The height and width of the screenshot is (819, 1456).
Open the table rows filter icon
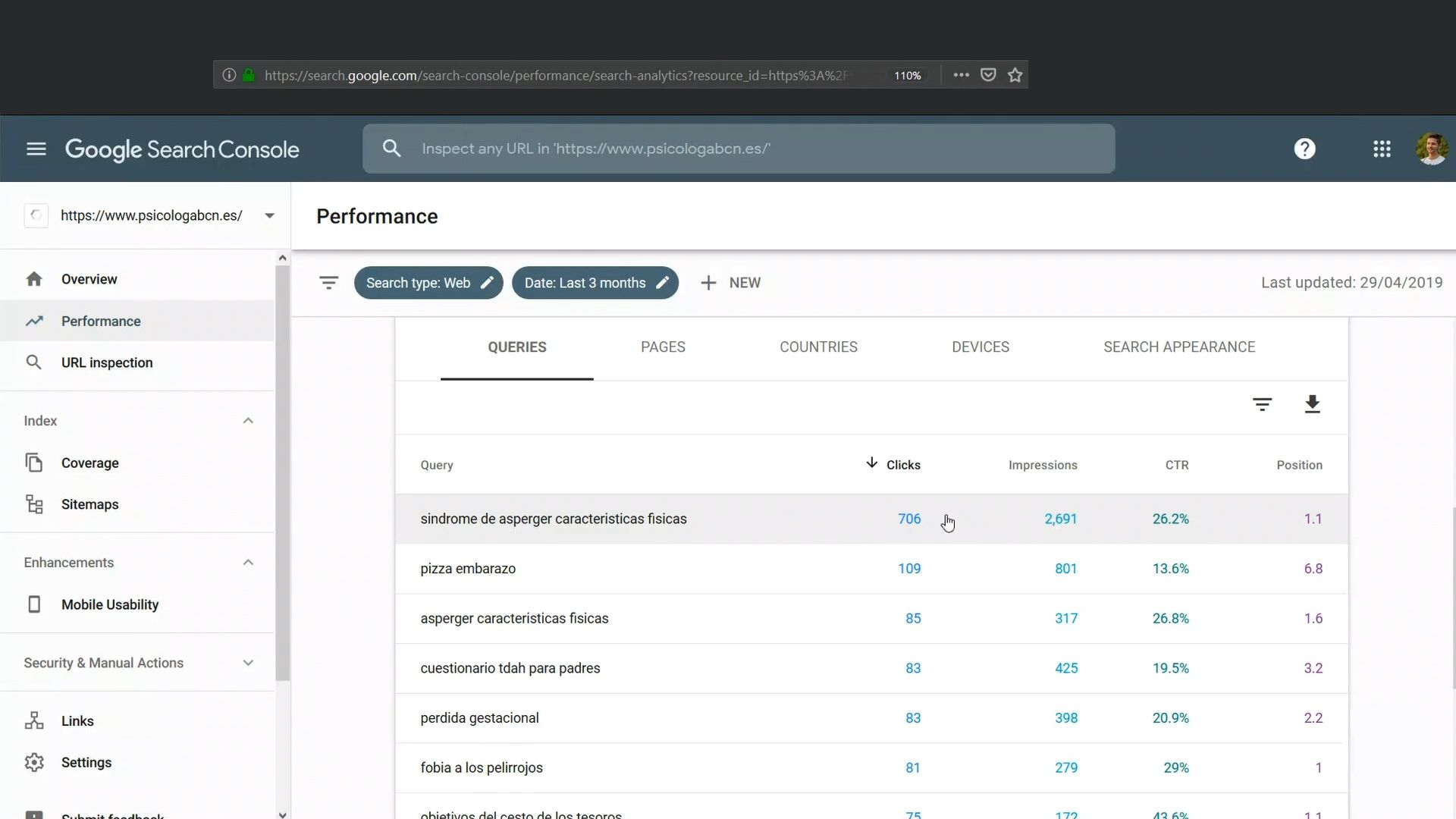[x=1262, y=404]
